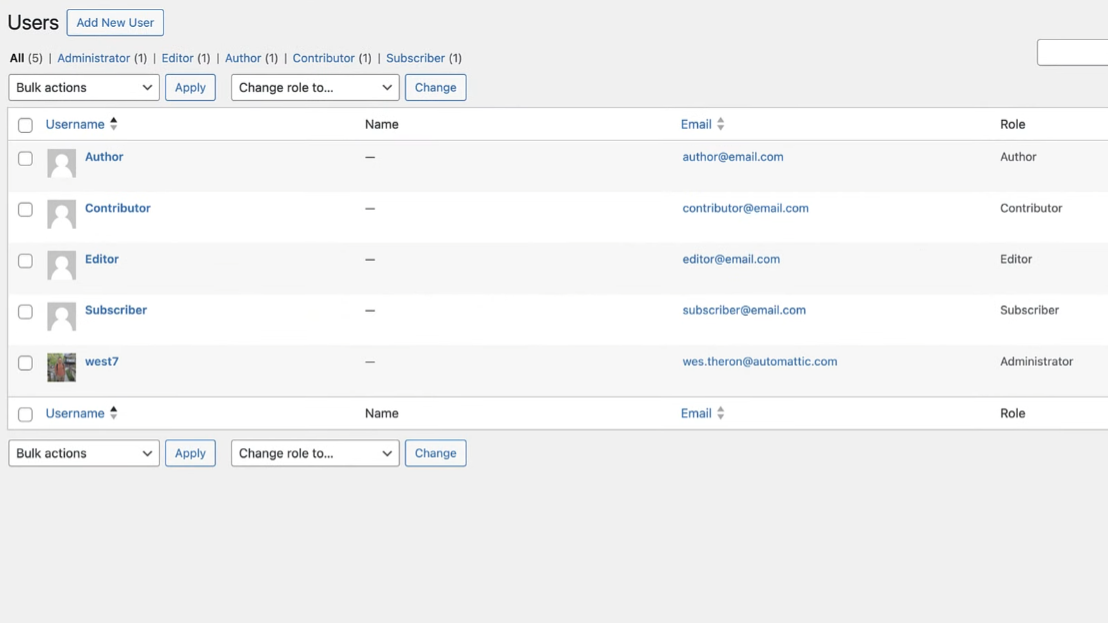The image size is (1108, 623).
Task: Open the Change role to dropdown
Action: tap(314, 87)
